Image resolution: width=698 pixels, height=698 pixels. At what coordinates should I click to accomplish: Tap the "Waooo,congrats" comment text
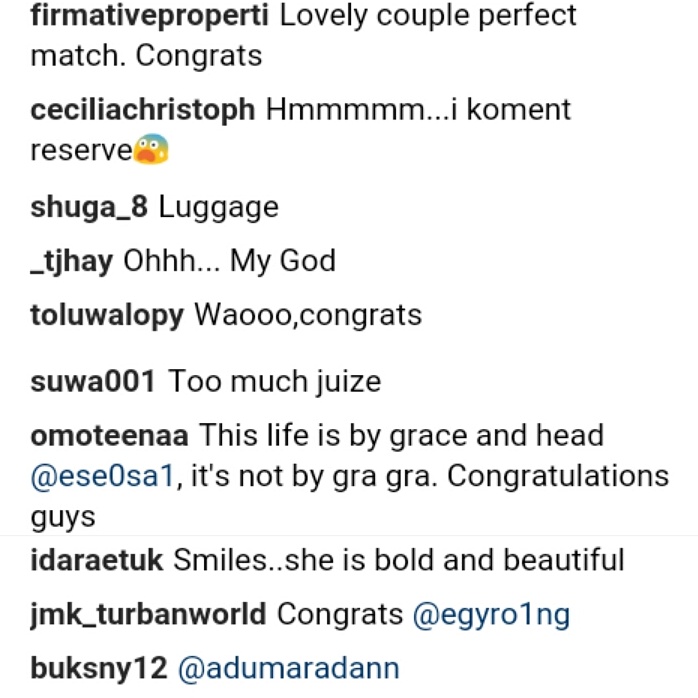(308, 316)
